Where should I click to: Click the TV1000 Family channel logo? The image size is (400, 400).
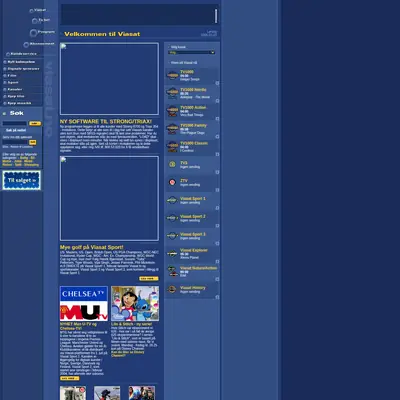pyautogui.click(x=172, y=128)
